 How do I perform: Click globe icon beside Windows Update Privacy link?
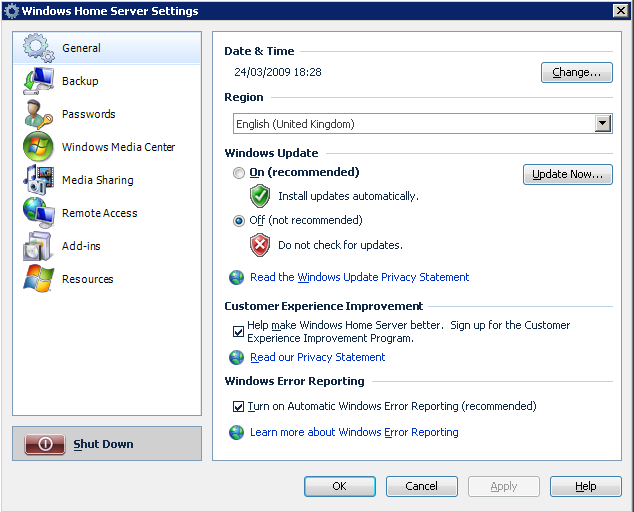pyautogui.click(x=237, y=277)
